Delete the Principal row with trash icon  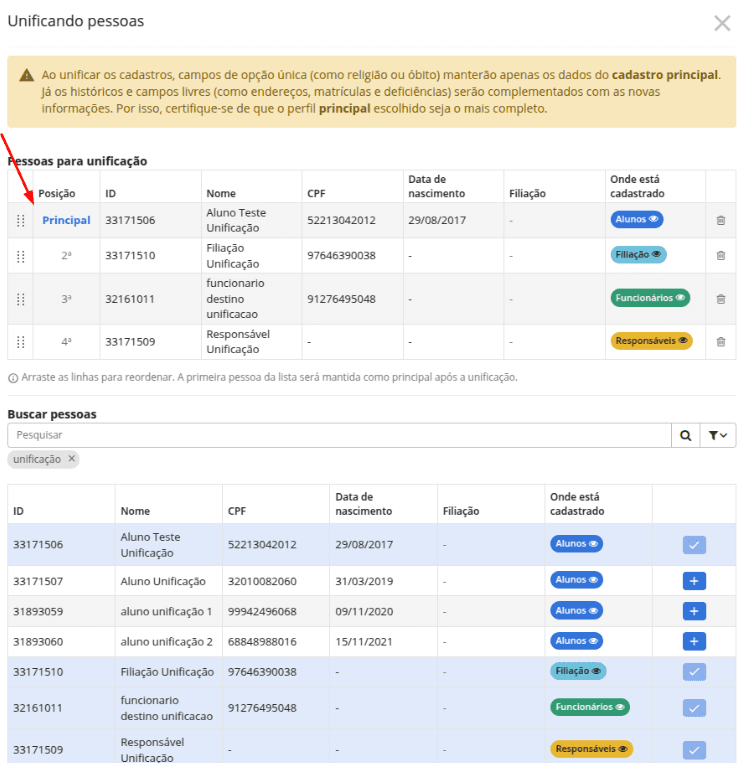pyautogui.click(x=721, y=220)
